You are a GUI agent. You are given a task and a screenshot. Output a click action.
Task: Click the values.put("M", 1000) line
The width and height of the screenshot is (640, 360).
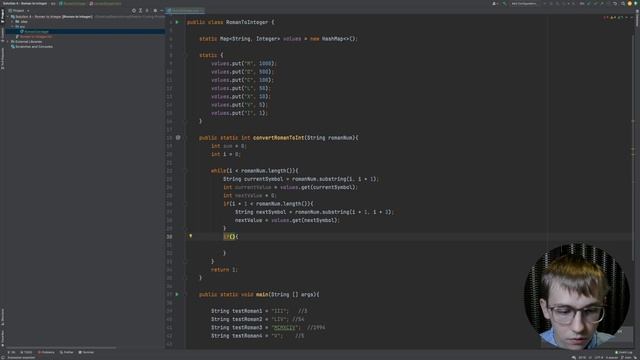[x=244, y=64]
